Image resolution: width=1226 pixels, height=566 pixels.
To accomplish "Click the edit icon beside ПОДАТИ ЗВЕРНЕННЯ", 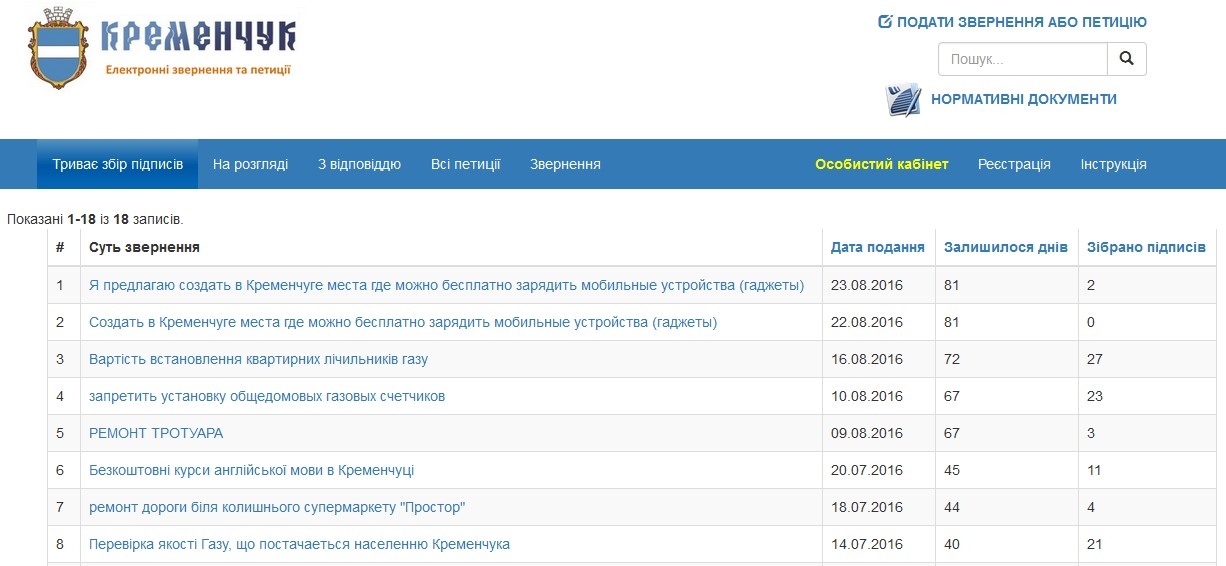I will click(x=885, y=22).
